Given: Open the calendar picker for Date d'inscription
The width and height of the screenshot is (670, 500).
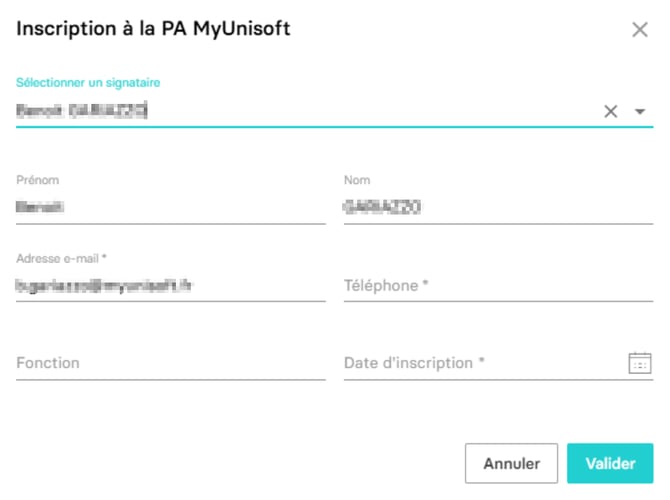Looking at the screenshot, I should click(640, 363).
